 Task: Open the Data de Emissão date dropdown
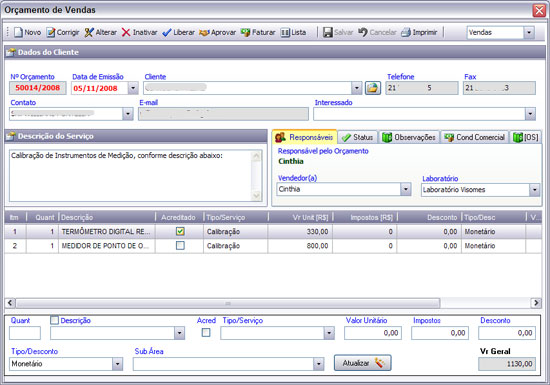[133, 88]
